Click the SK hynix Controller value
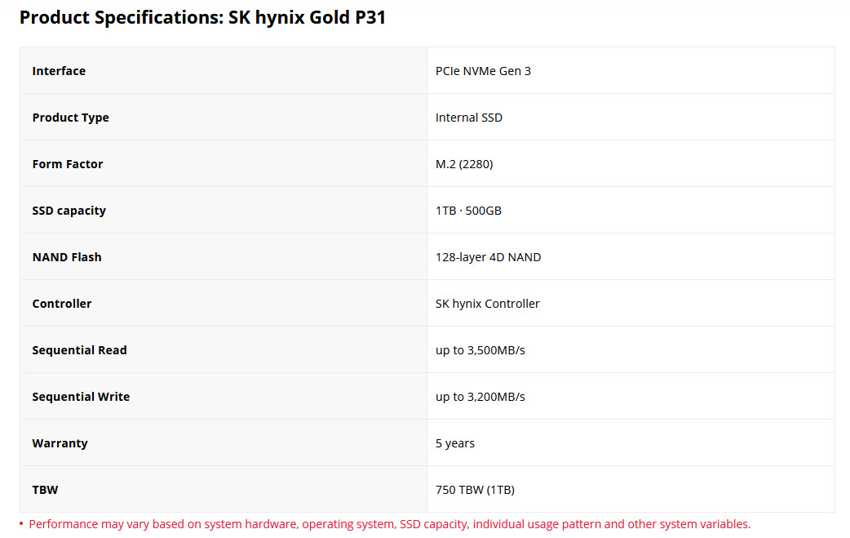This screenshot has height=538, width=850. tap(487, 304)
